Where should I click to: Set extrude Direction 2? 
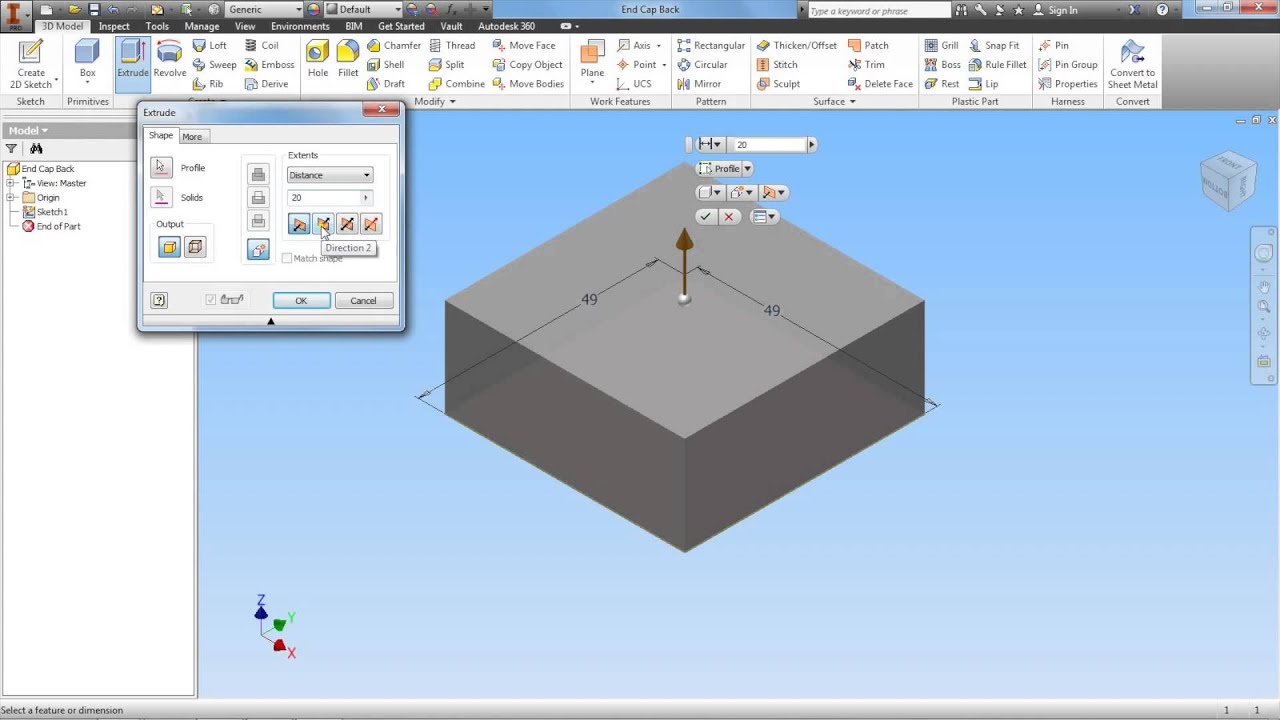coord(322,224)
